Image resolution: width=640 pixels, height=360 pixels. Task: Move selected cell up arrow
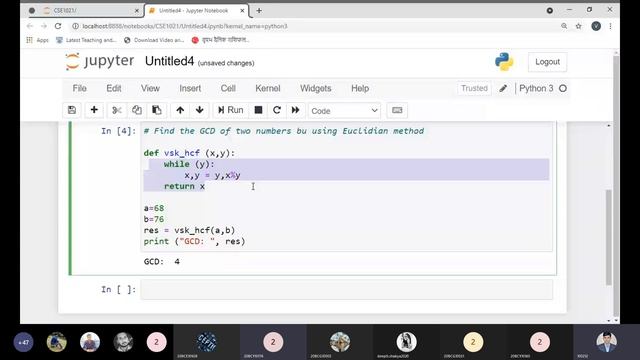point(180,110)
